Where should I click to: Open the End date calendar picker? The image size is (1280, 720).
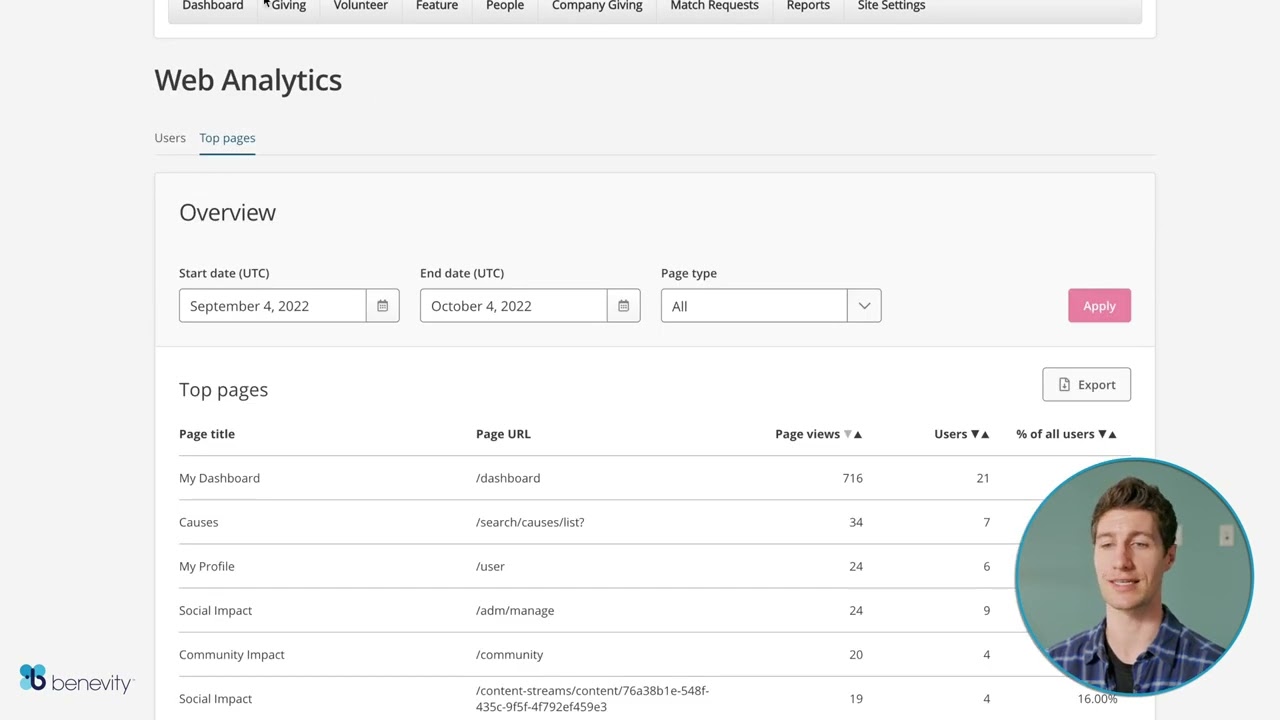[623, 306]
